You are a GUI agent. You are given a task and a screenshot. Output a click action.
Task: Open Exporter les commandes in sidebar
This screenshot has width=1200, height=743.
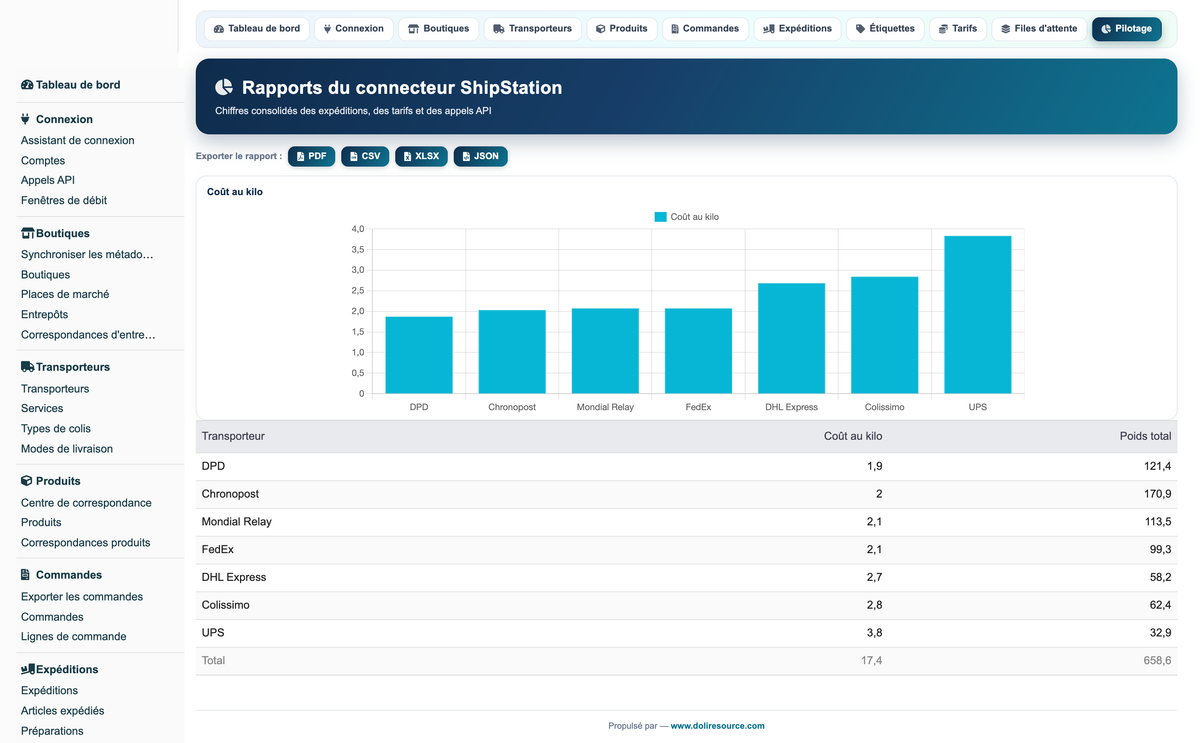click(82, 597)
